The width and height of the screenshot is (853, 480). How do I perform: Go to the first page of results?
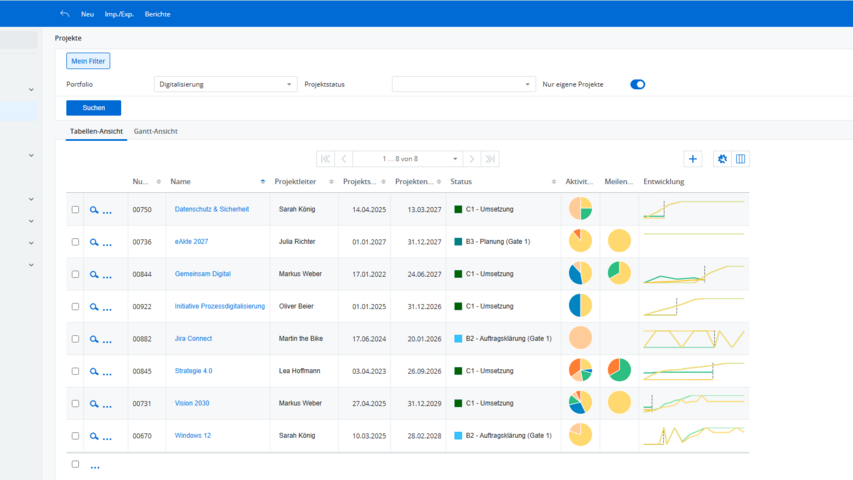click(x=325, y=159)
